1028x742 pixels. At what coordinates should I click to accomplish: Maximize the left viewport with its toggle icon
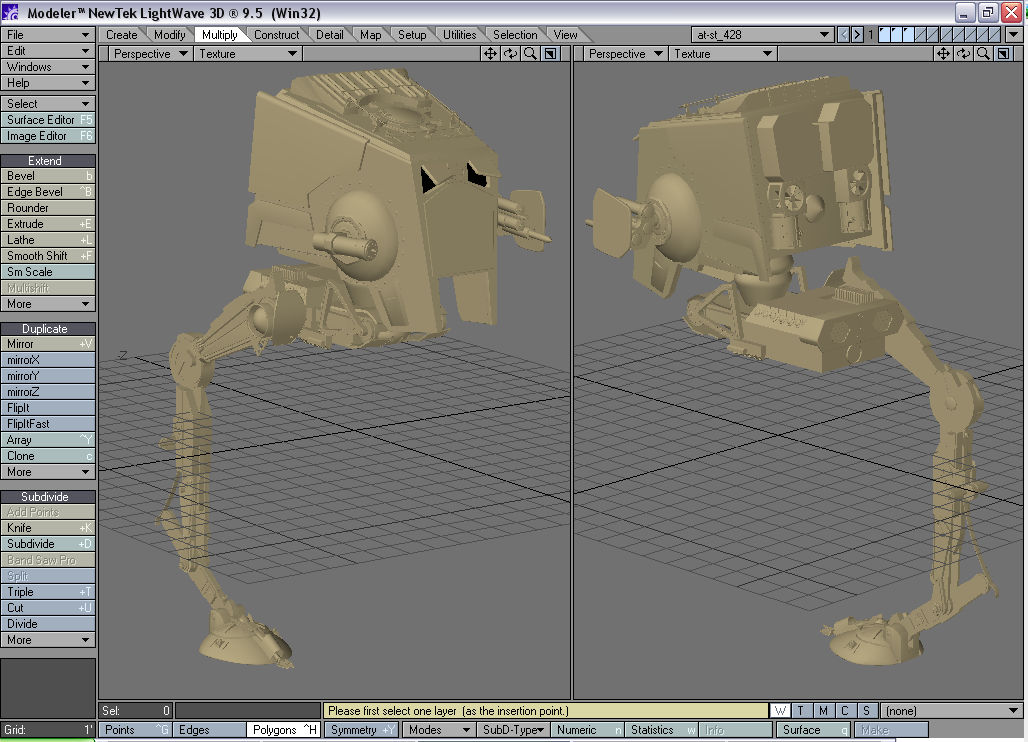[x=551, y=54]
